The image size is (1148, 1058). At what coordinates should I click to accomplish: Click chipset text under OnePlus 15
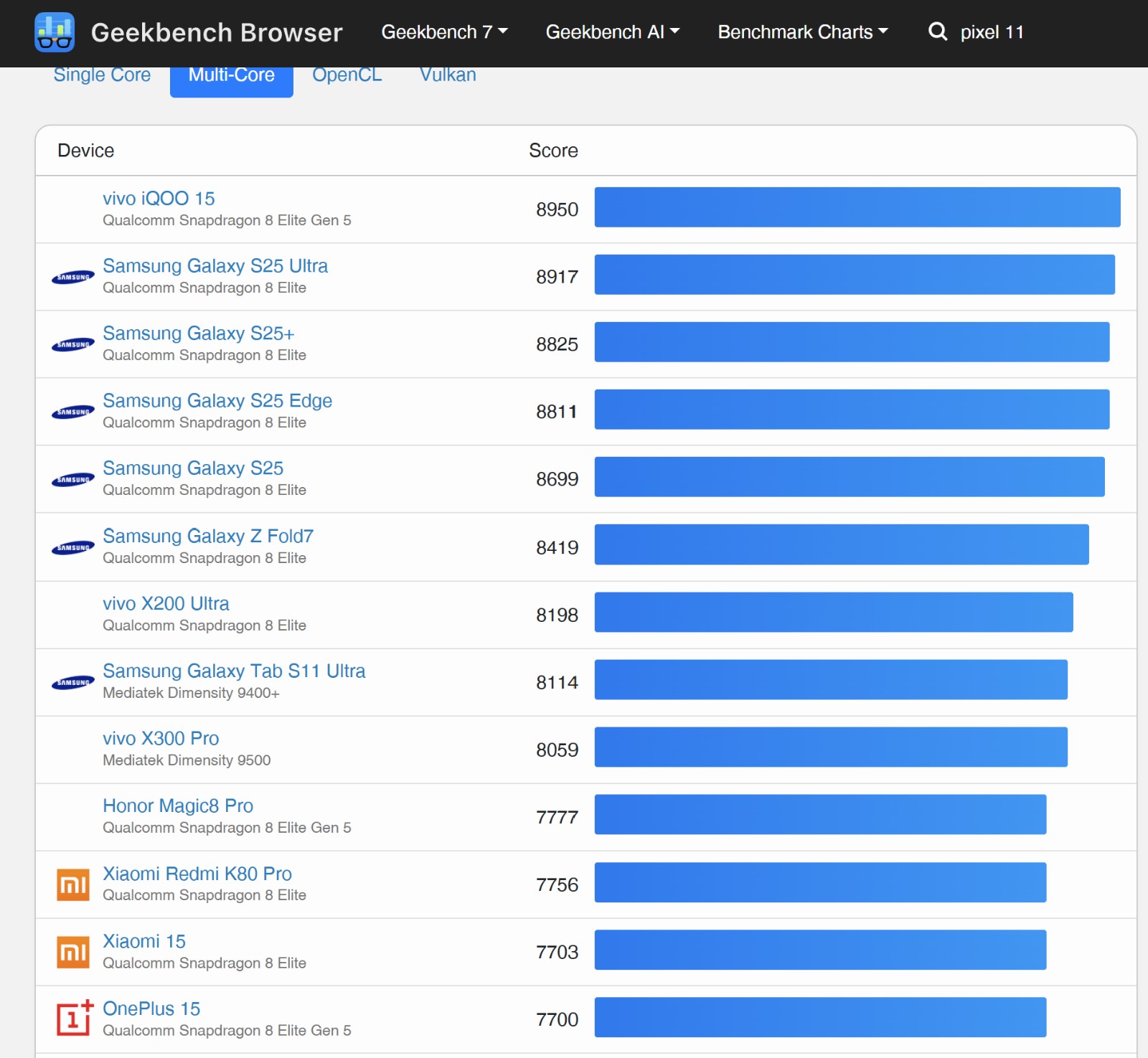(227, 1031)
